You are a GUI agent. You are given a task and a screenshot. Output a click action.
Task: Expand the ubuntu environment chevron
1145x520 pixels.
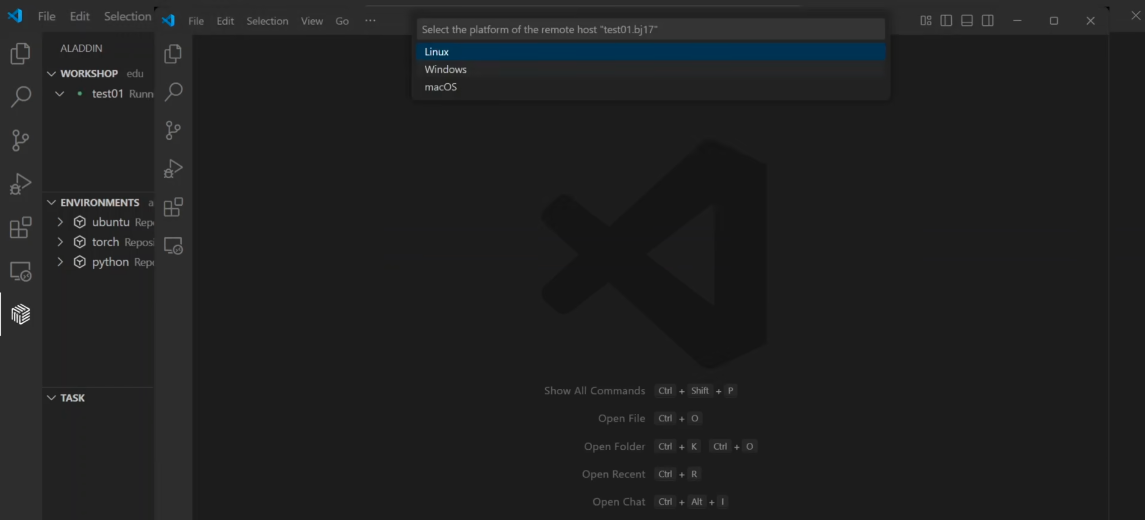61,222
